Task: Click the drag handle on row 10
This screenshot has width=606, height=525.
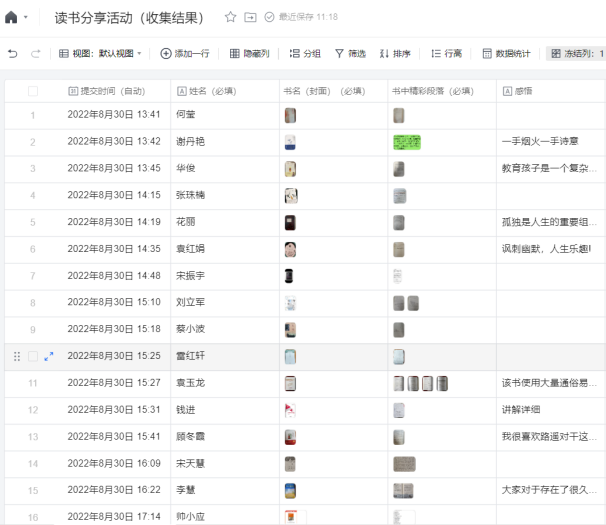Action: point(16,356)
